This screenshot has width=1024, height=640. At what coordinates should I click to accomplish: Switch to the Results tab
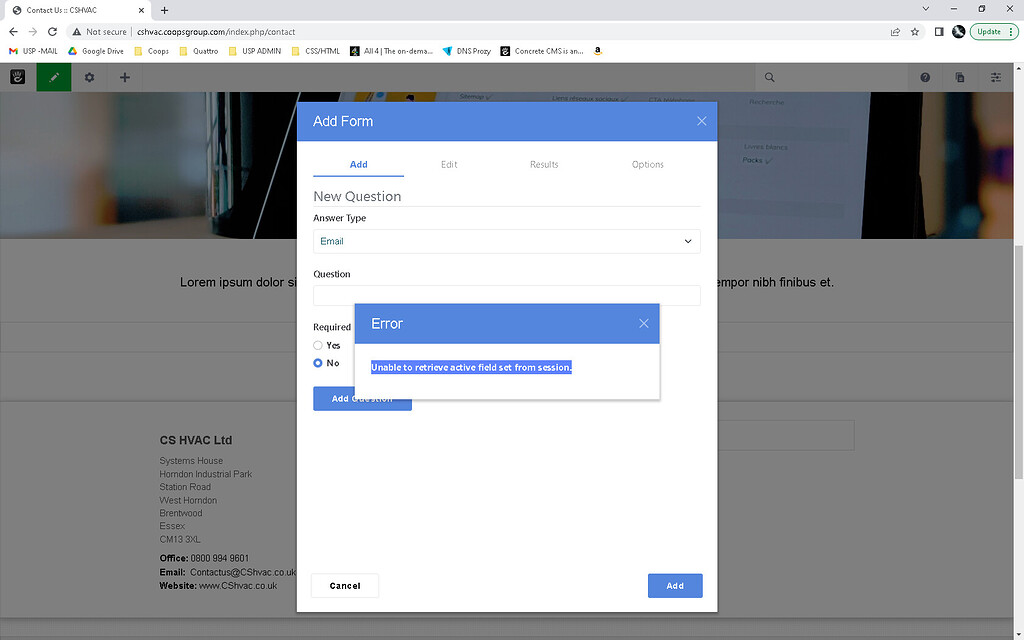(544, 164)
